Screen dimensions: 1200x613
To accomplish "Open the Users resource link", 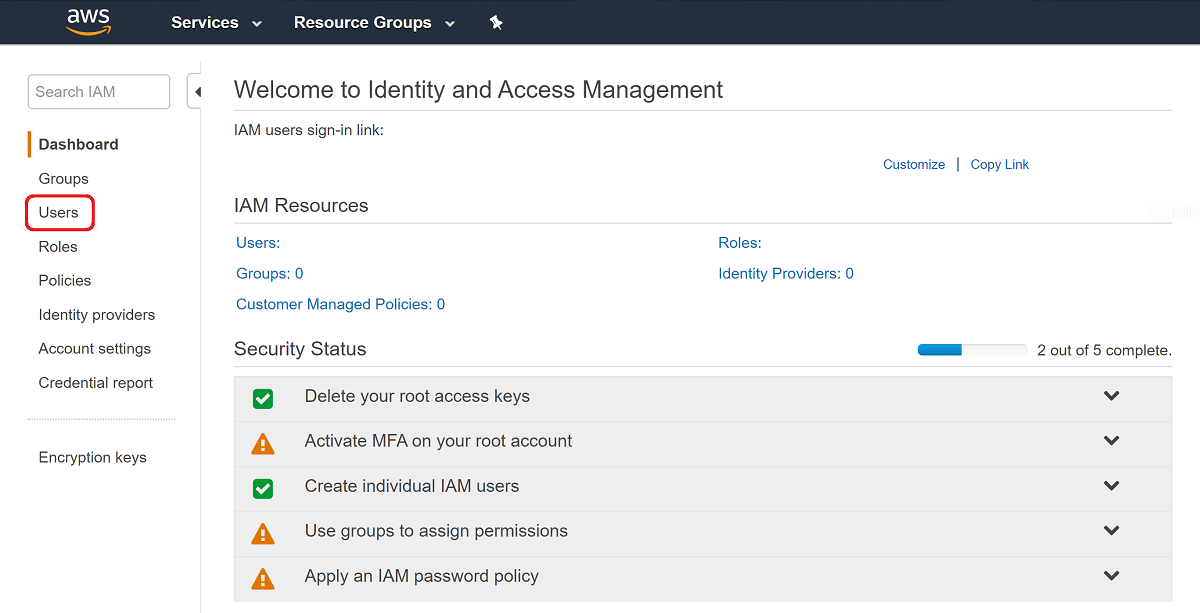I will (x=258, y=242).
